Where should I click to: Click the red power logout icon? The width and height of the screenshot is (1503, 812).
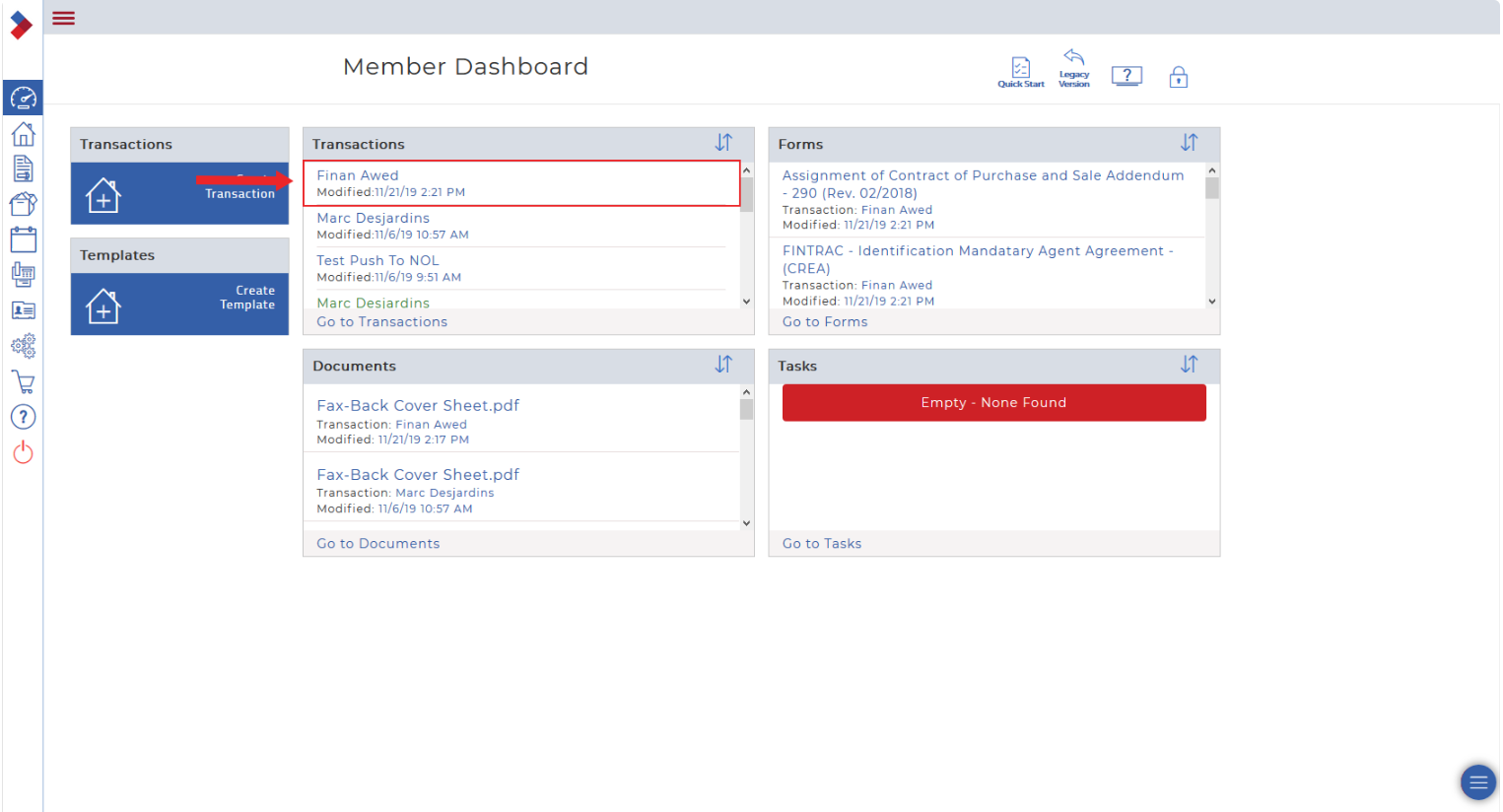click(23, 452)
